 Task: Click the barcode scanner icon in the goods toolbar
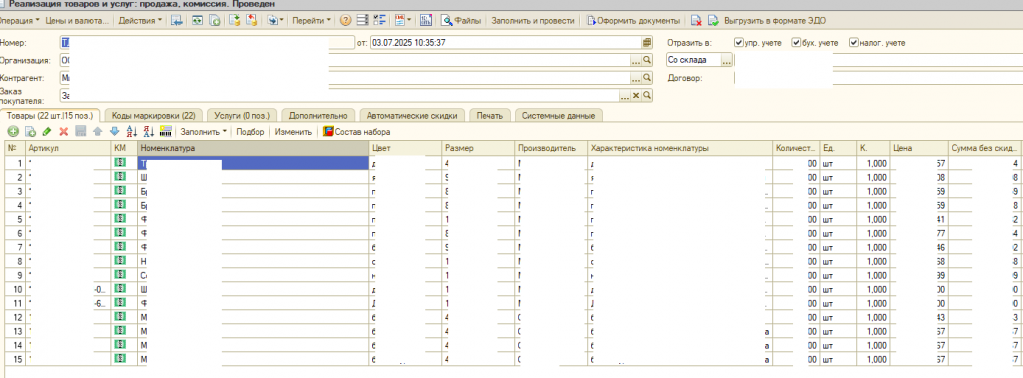pos(165,132)
